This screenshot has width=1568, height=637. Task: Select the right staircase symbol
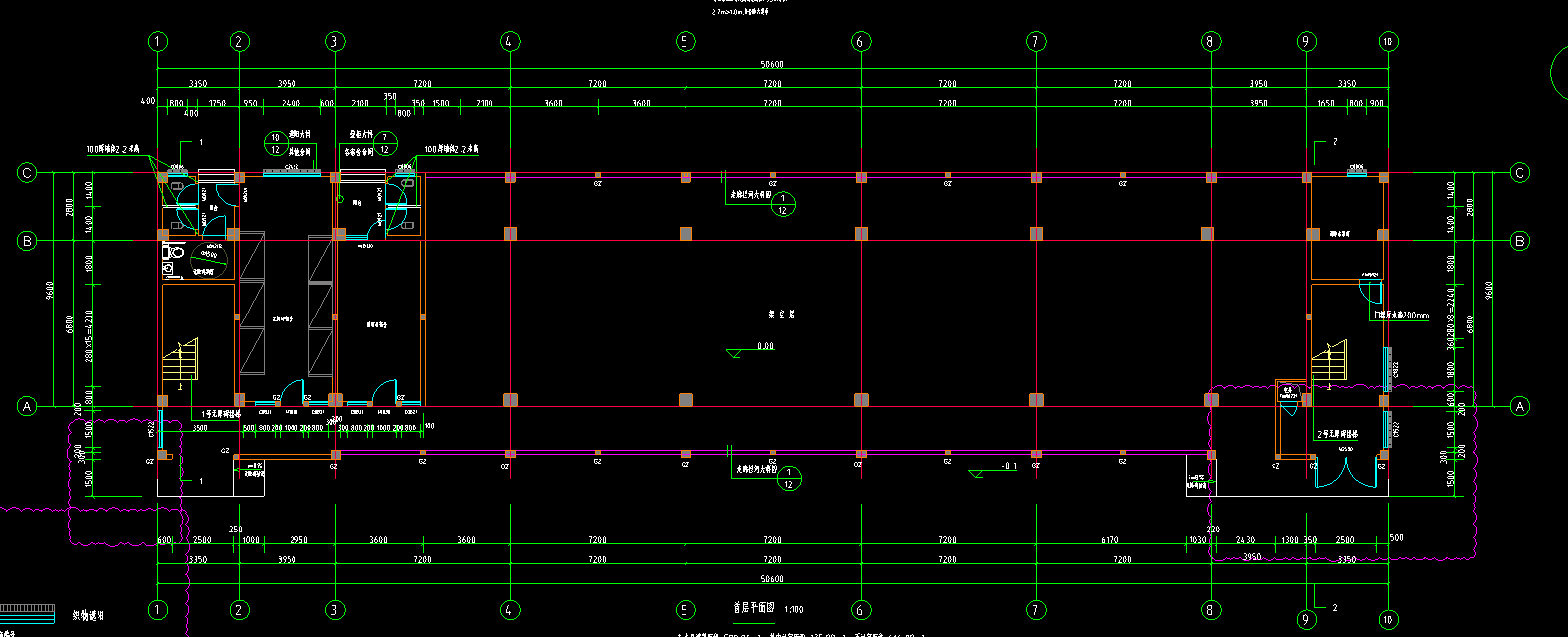tap(1328, 362)
